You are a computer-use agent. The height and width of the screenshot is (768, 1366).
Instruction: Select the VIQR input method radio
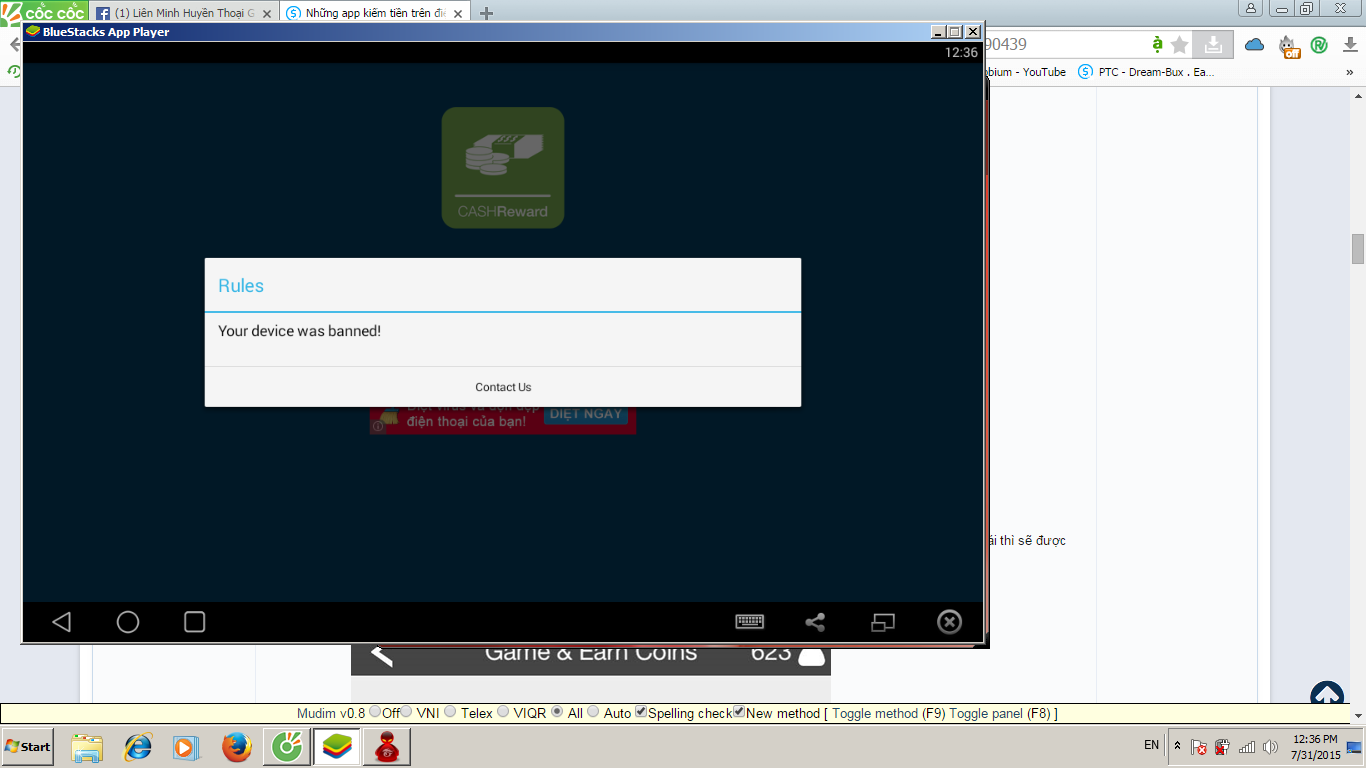(x=504, y=712)
